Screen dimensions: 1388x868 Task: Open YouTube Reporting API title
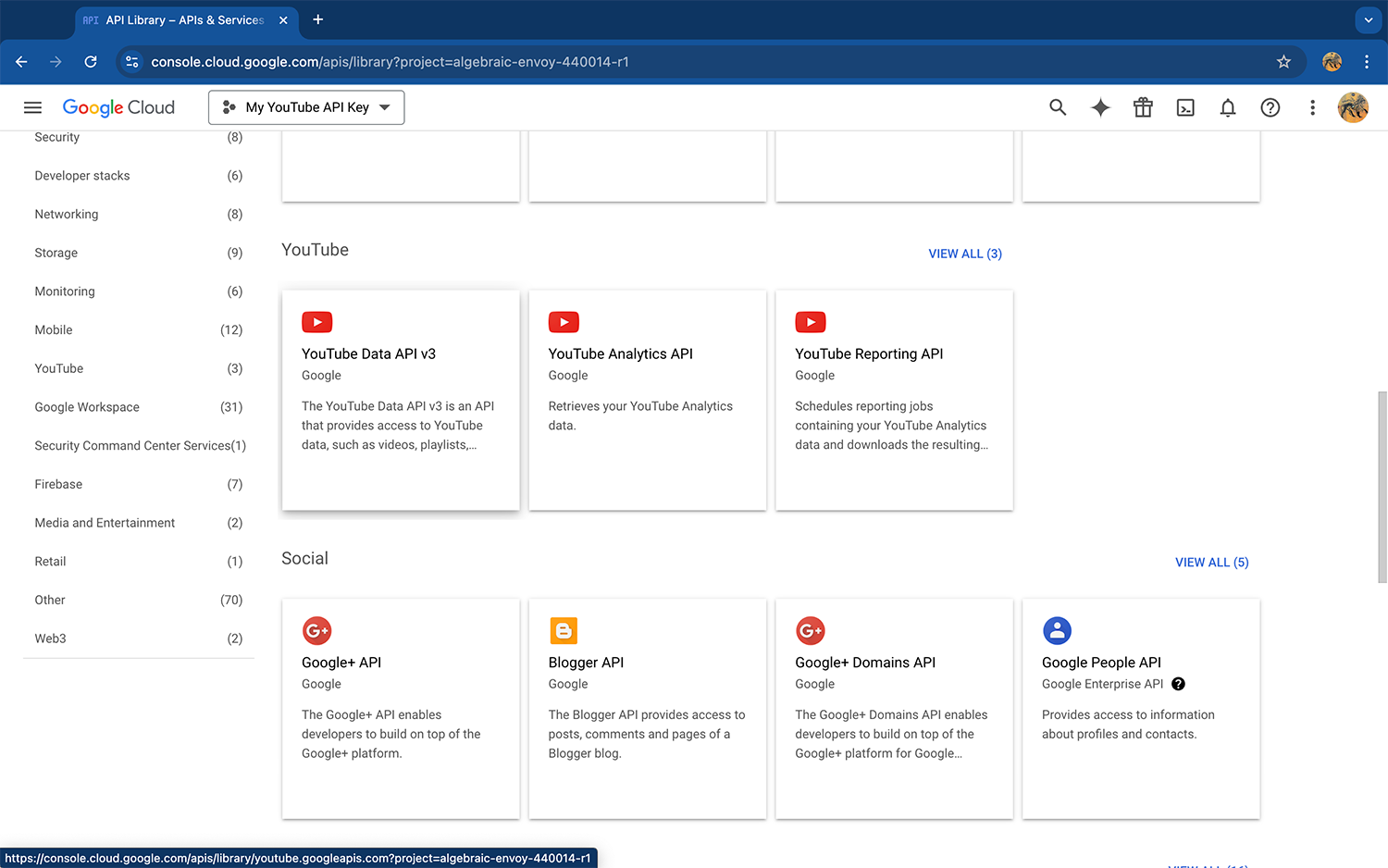pos(869,353)
